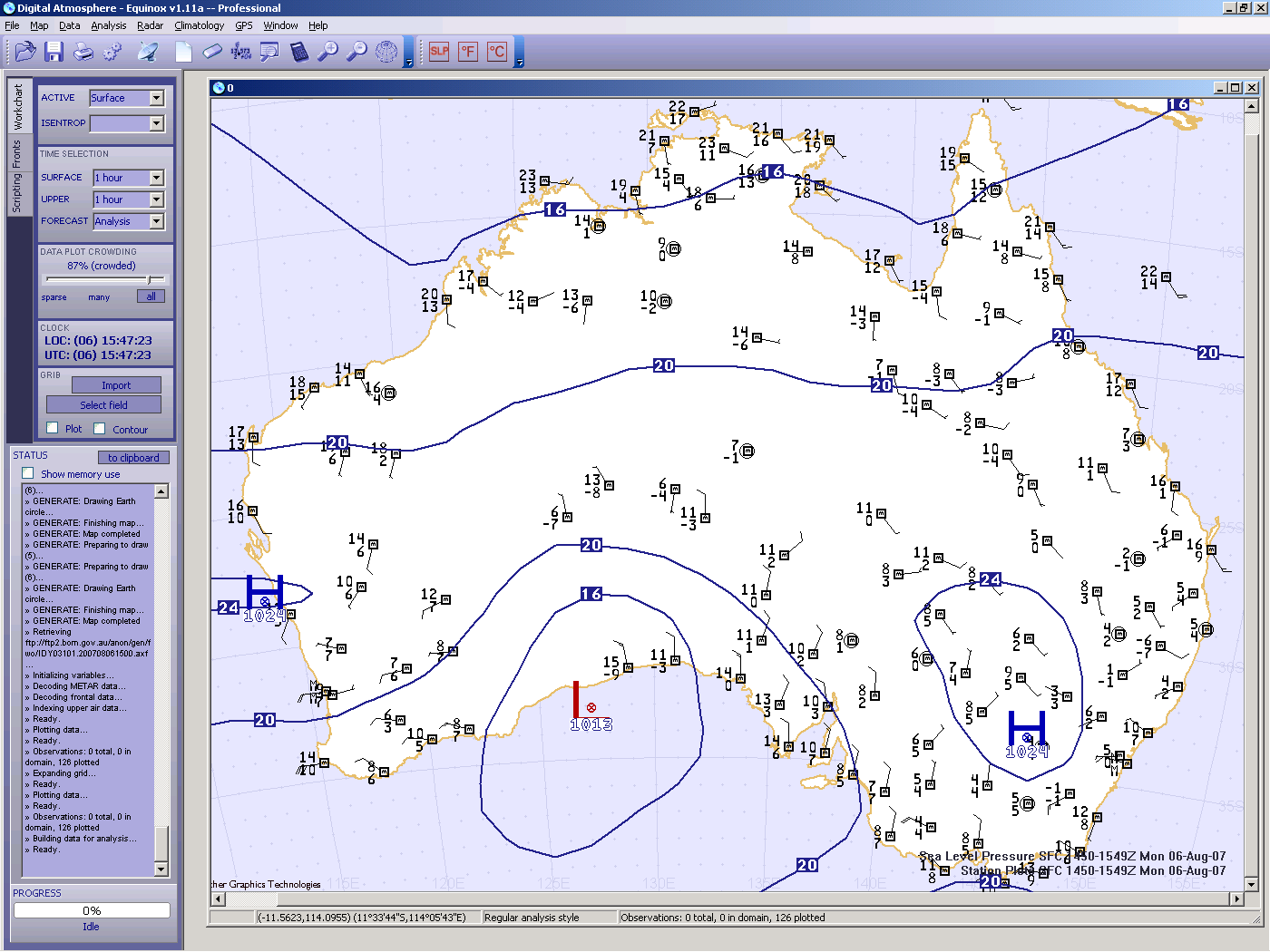Enable the GRIB Contour checkbox
The height and width of the screenshot is (952, 1270).
[x=100, y=429]
